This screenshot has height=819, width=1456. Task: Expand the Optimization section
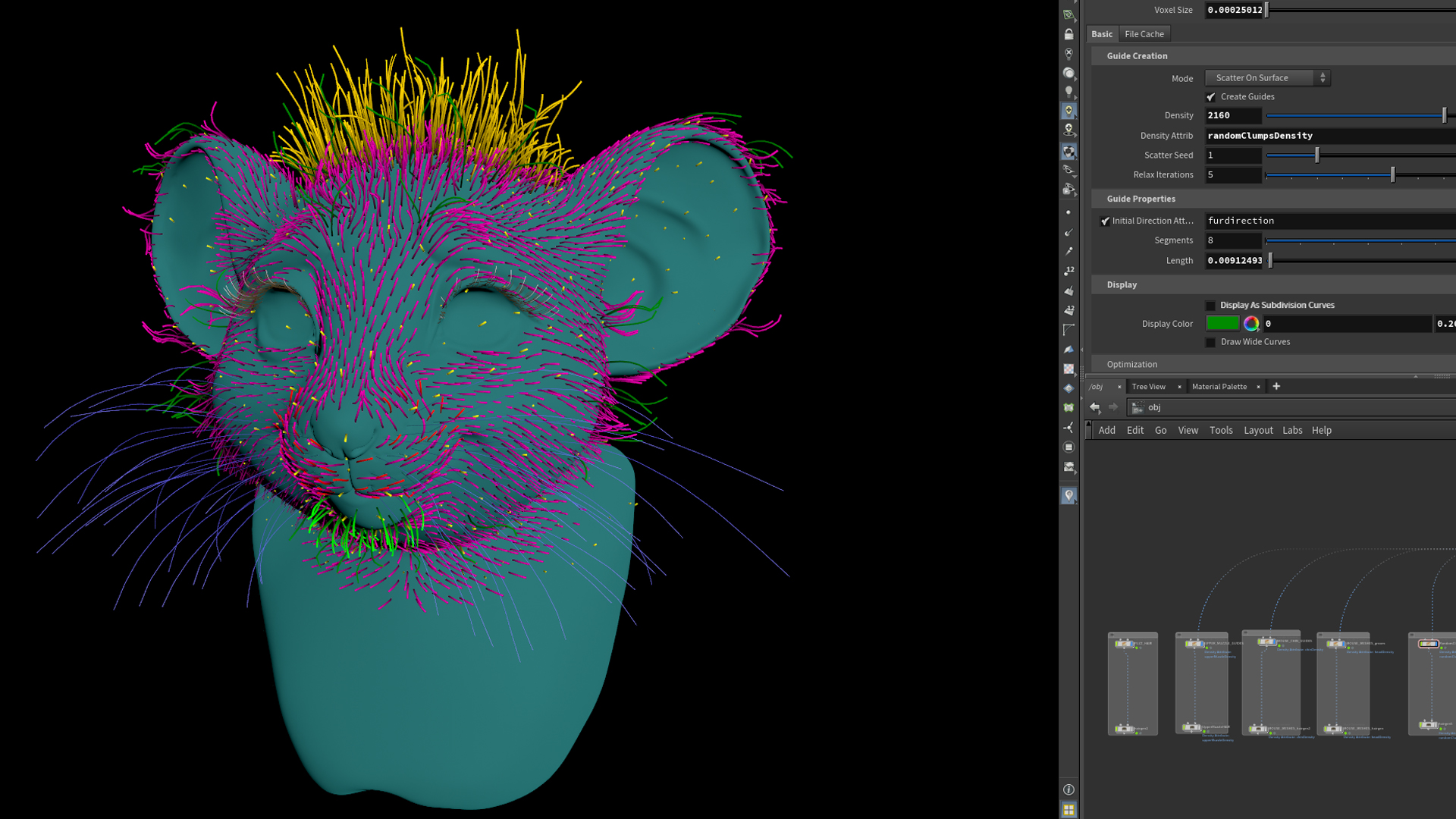tap(1131, 365)
